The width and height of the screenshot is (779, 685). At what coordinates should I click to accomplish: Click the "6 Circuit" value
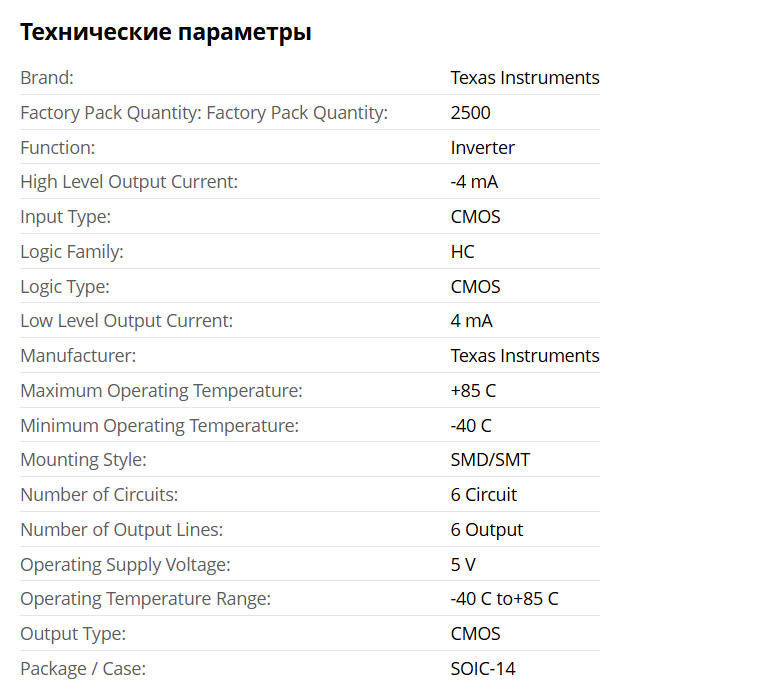click(484, 495)
